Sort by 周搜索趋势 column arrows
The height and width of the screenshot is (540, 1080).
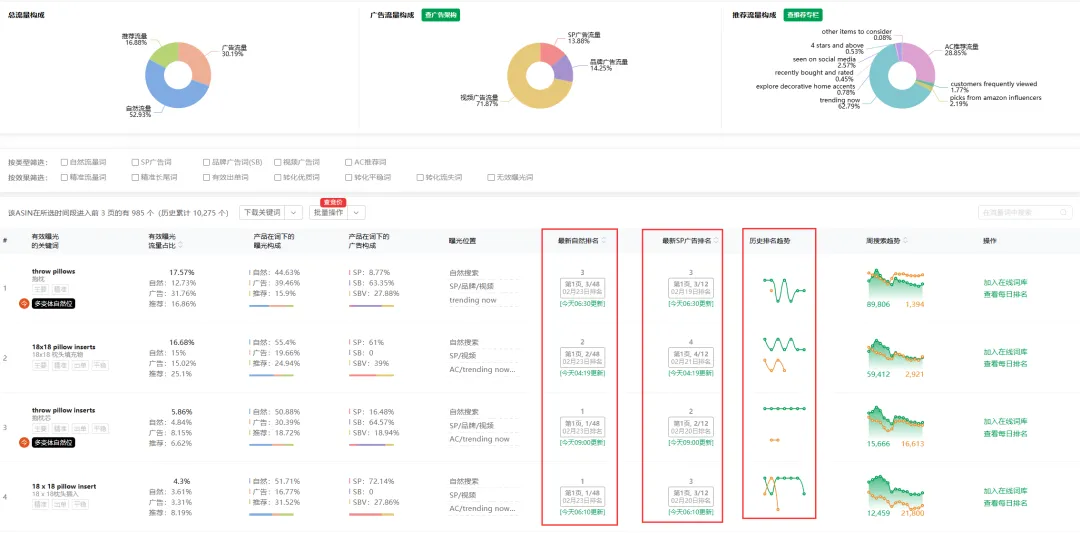[x=904, y=240]
